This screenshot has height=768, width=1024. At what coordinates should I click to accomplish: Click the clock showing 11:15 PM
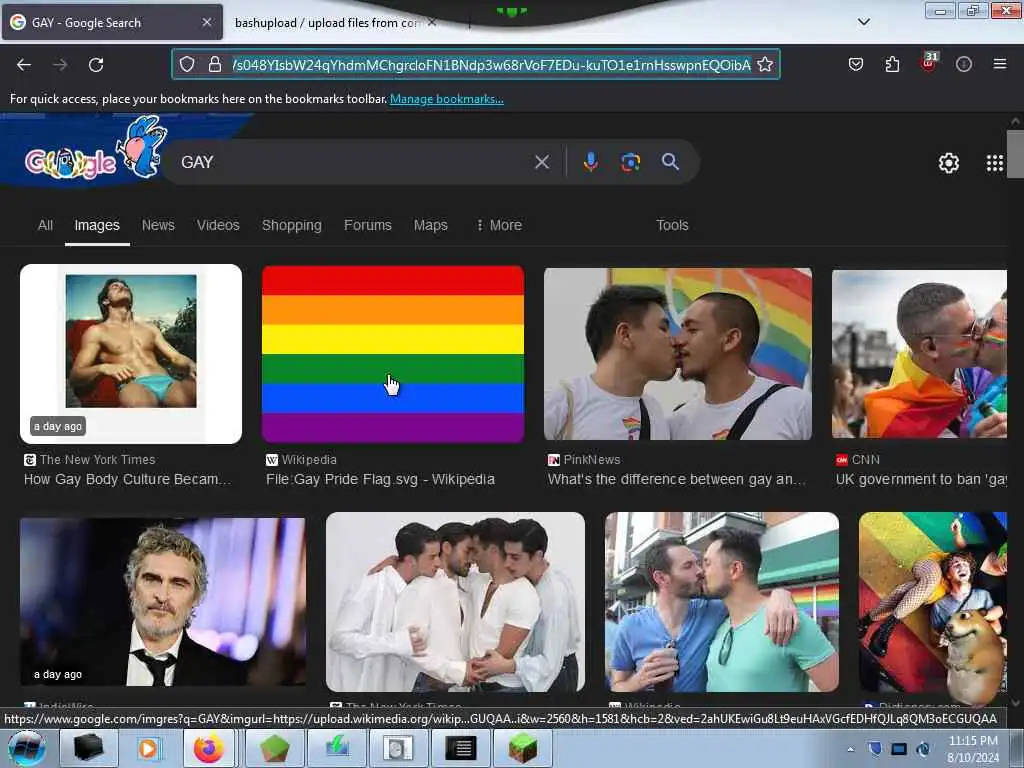(x=972, y=741)
